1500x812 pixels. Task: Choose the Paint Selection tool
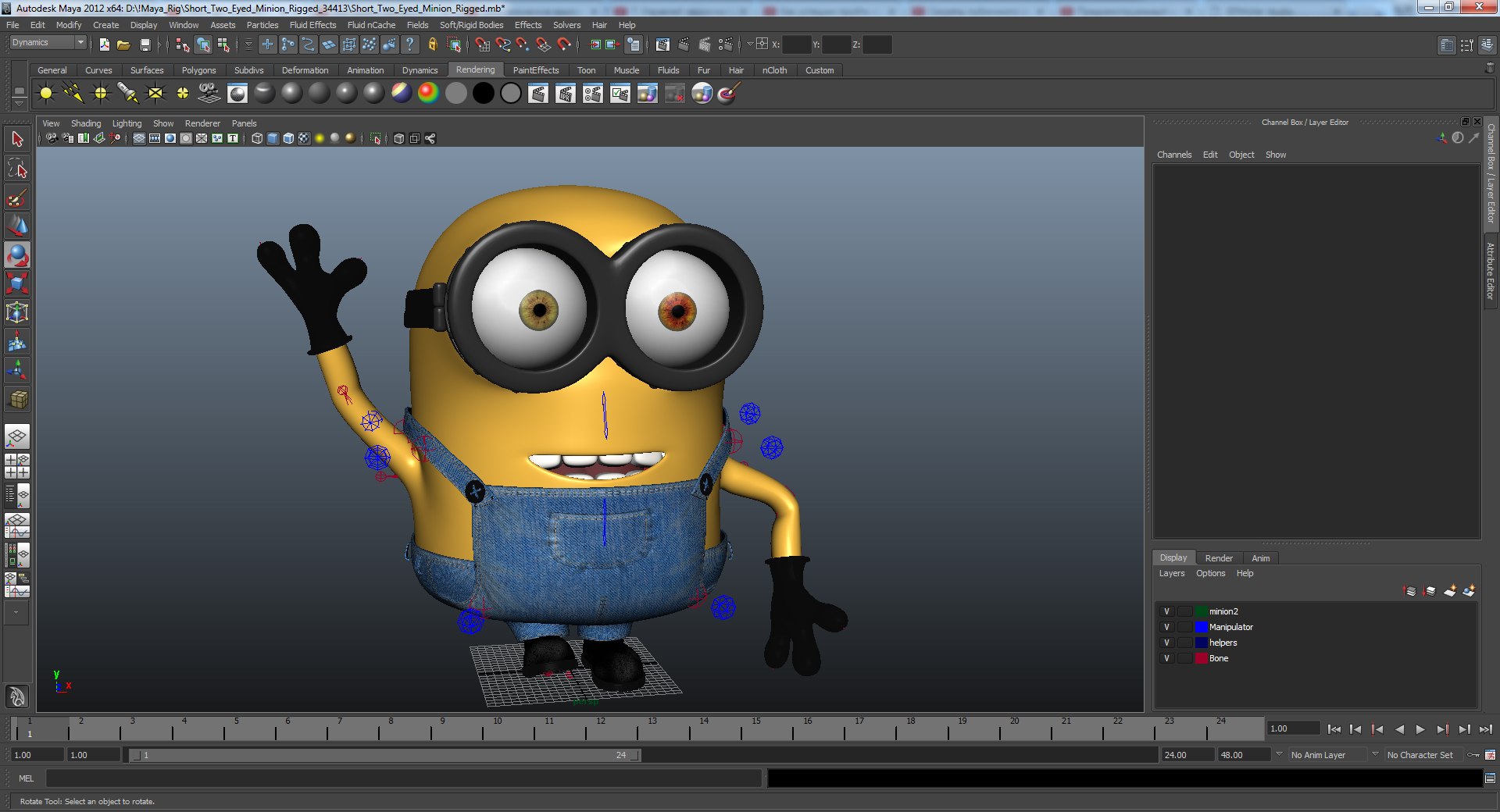pos(17,197)
